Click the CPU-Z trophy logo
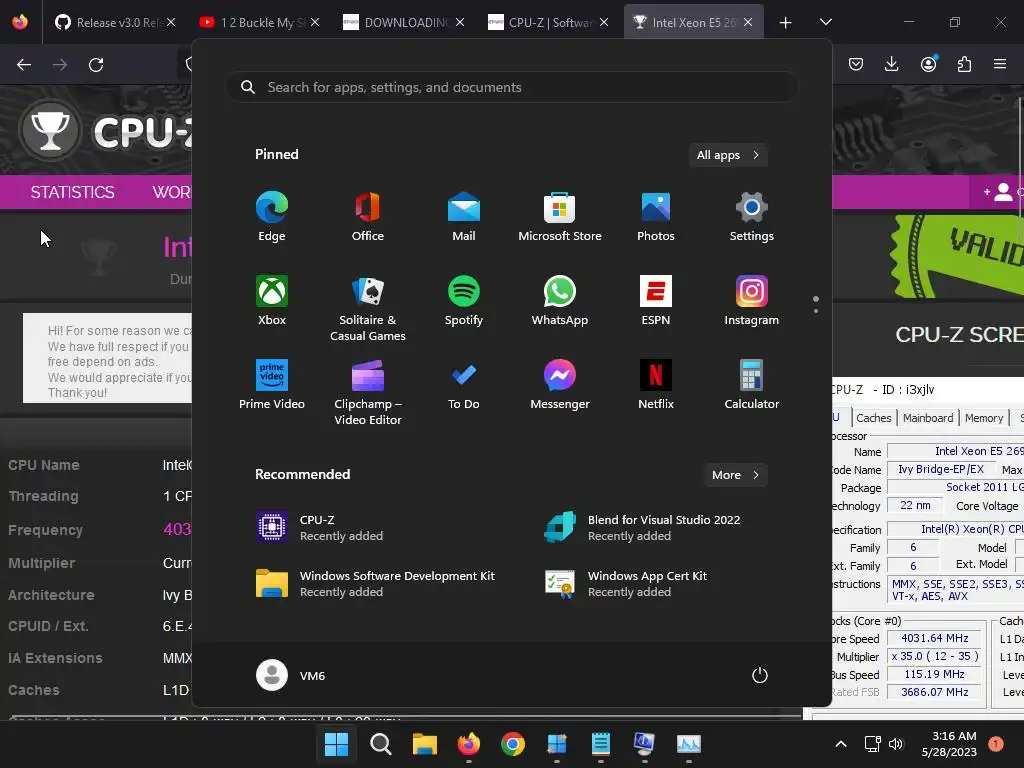 point(50,131)
